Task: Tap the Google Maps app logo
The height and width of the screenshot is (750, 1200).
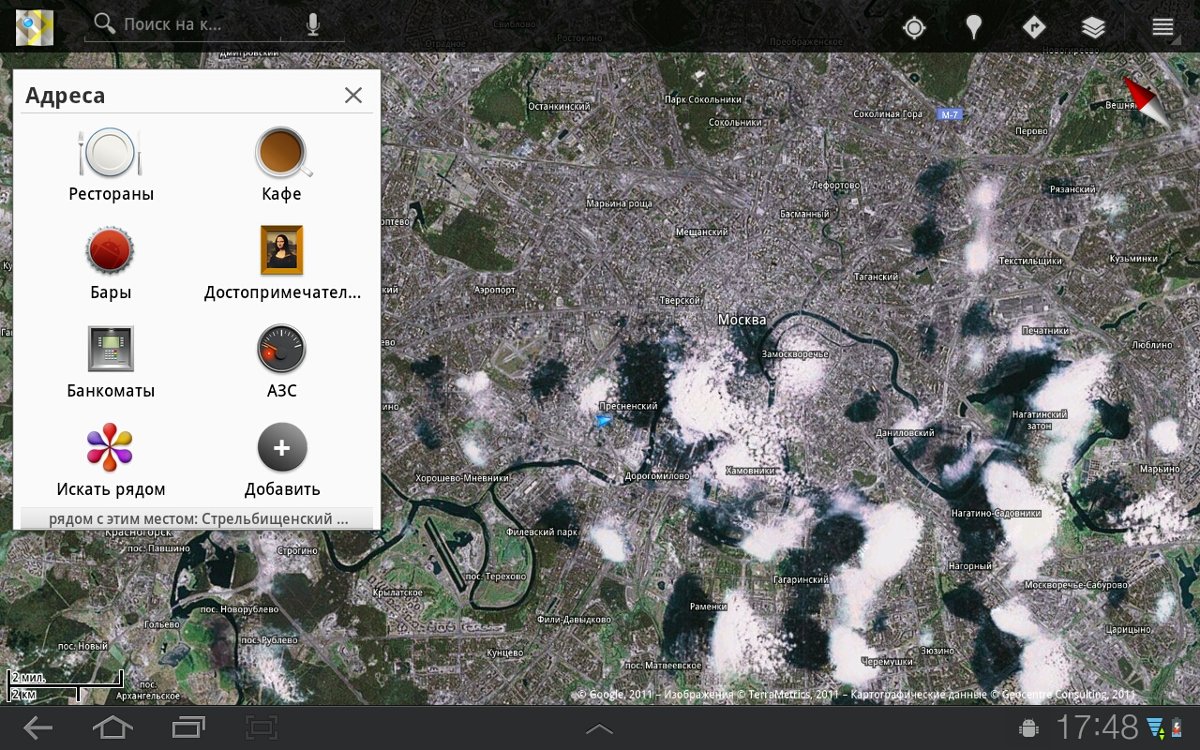Action: coord(35,27)
